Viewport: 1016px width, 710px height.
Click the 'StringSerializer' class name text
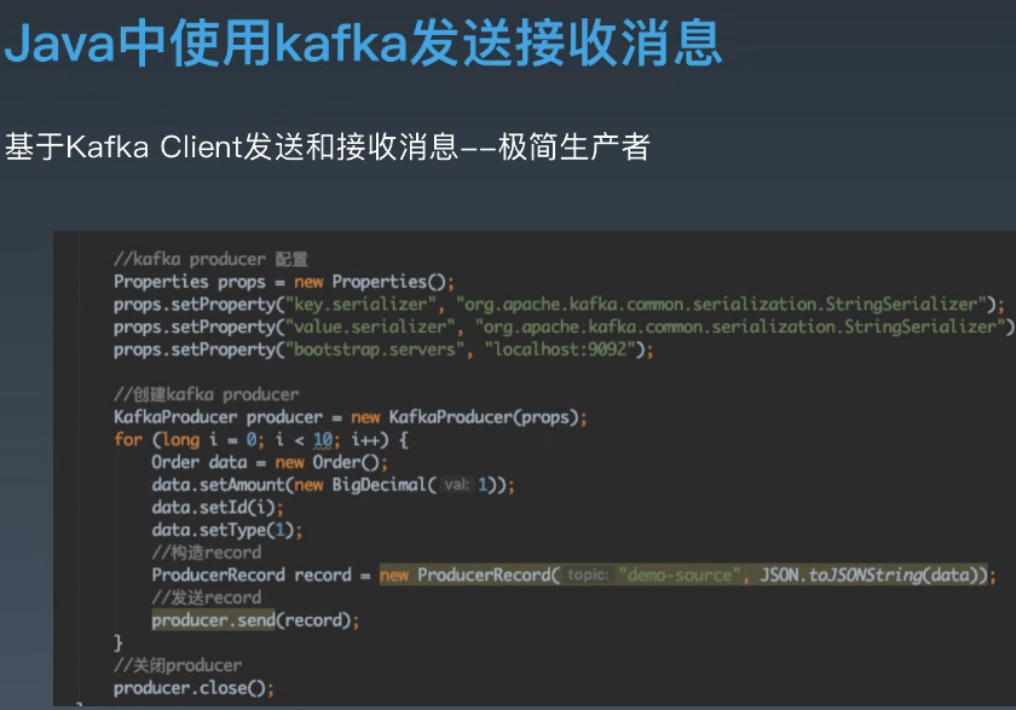click(900, 304)
